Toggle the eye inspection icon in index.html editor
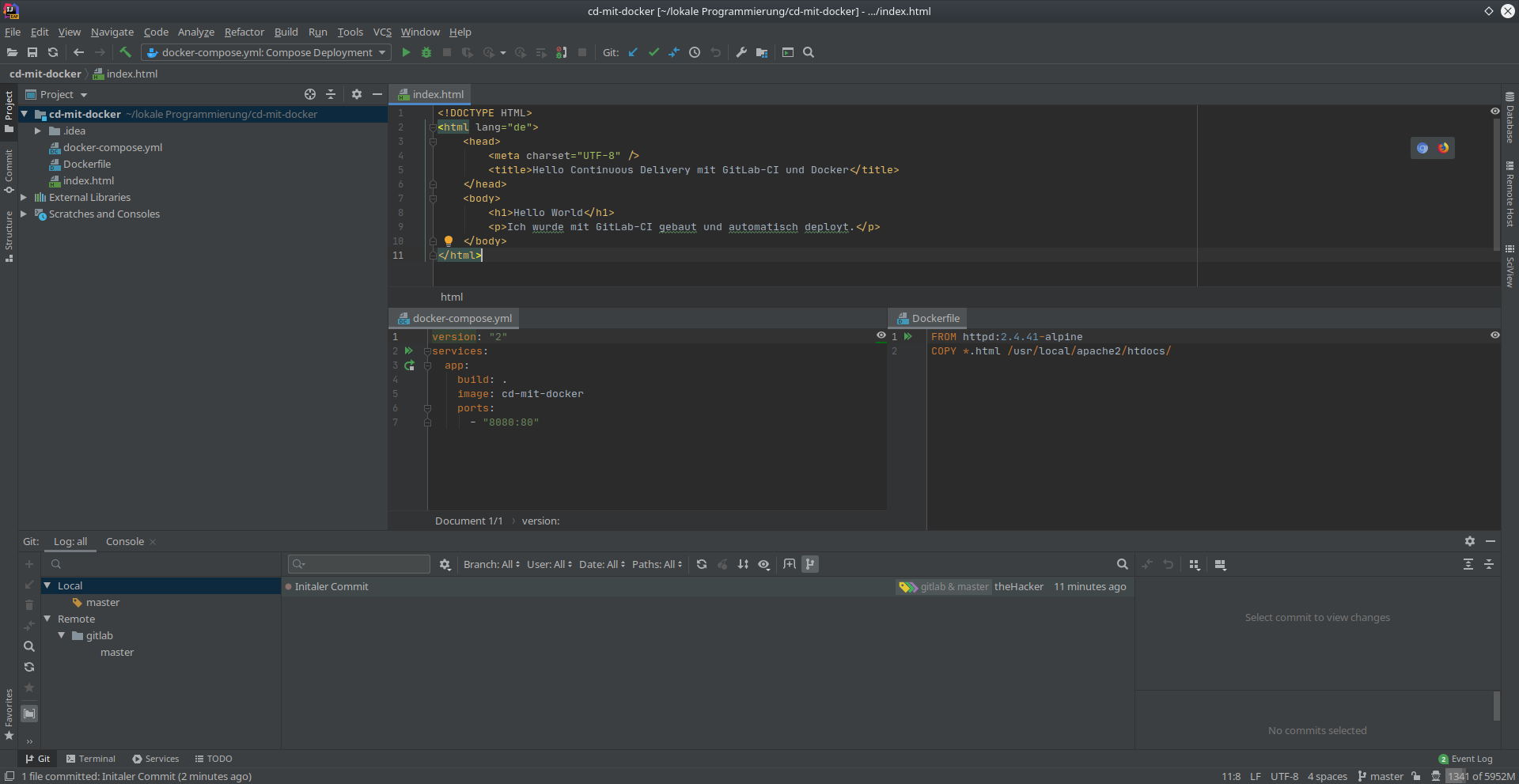The height and width of the screenshot is (784, 1519). tap(1495, 112)
